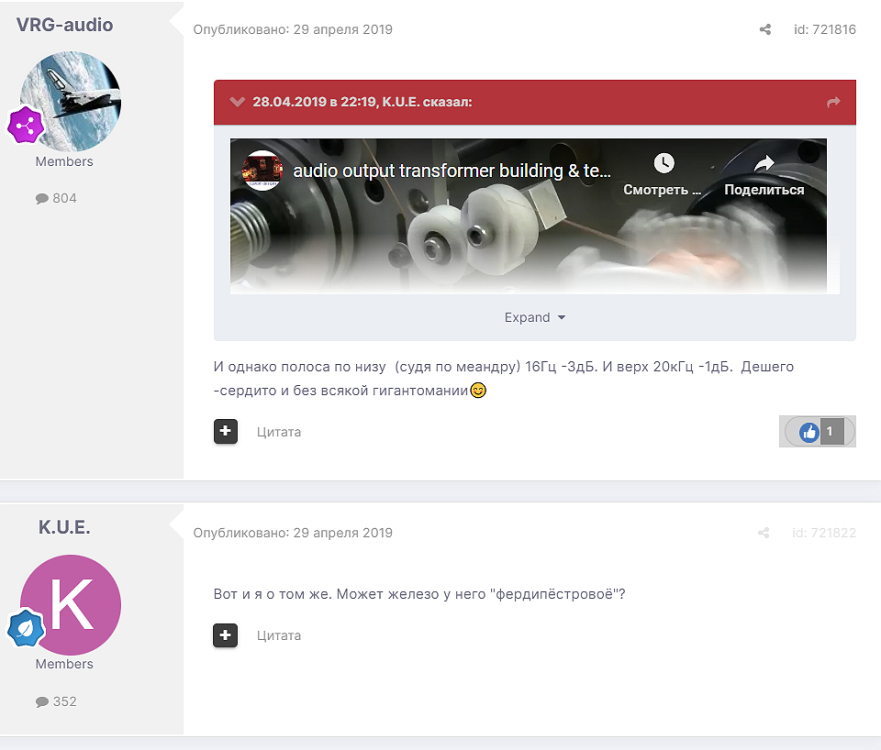Click Цитата under VRG-audio's post
The height and width of the screenshot is (750, 881).
pyautogui.click(x=279, y=432)
